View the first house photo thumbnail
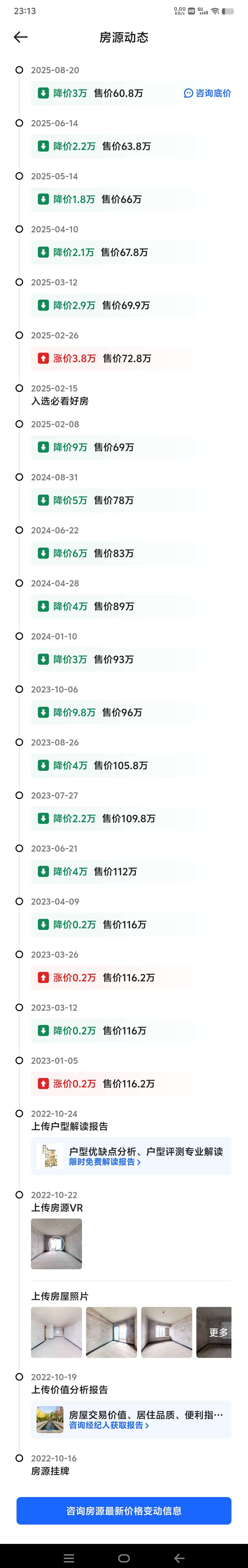This screenshot has height=1568, width=248. 57,1332
